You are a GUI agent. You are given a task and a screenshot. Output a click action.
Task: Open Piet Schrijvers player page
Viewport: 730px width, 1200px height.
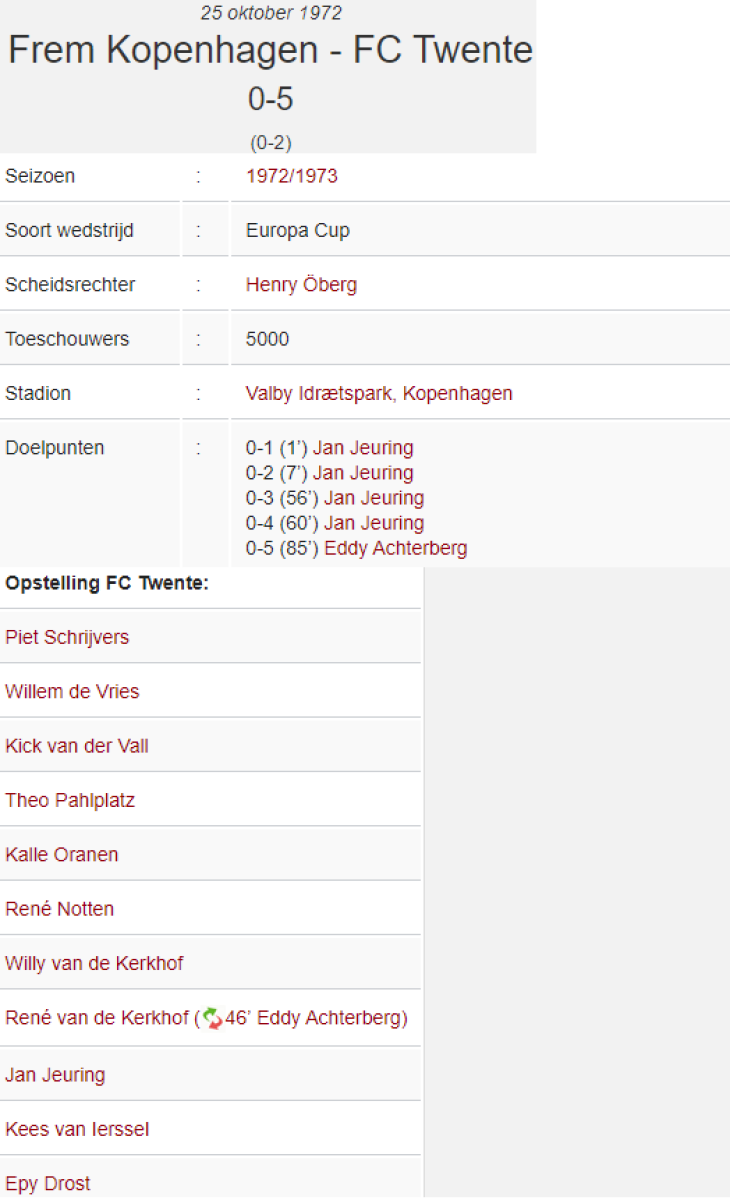[67, 637]
